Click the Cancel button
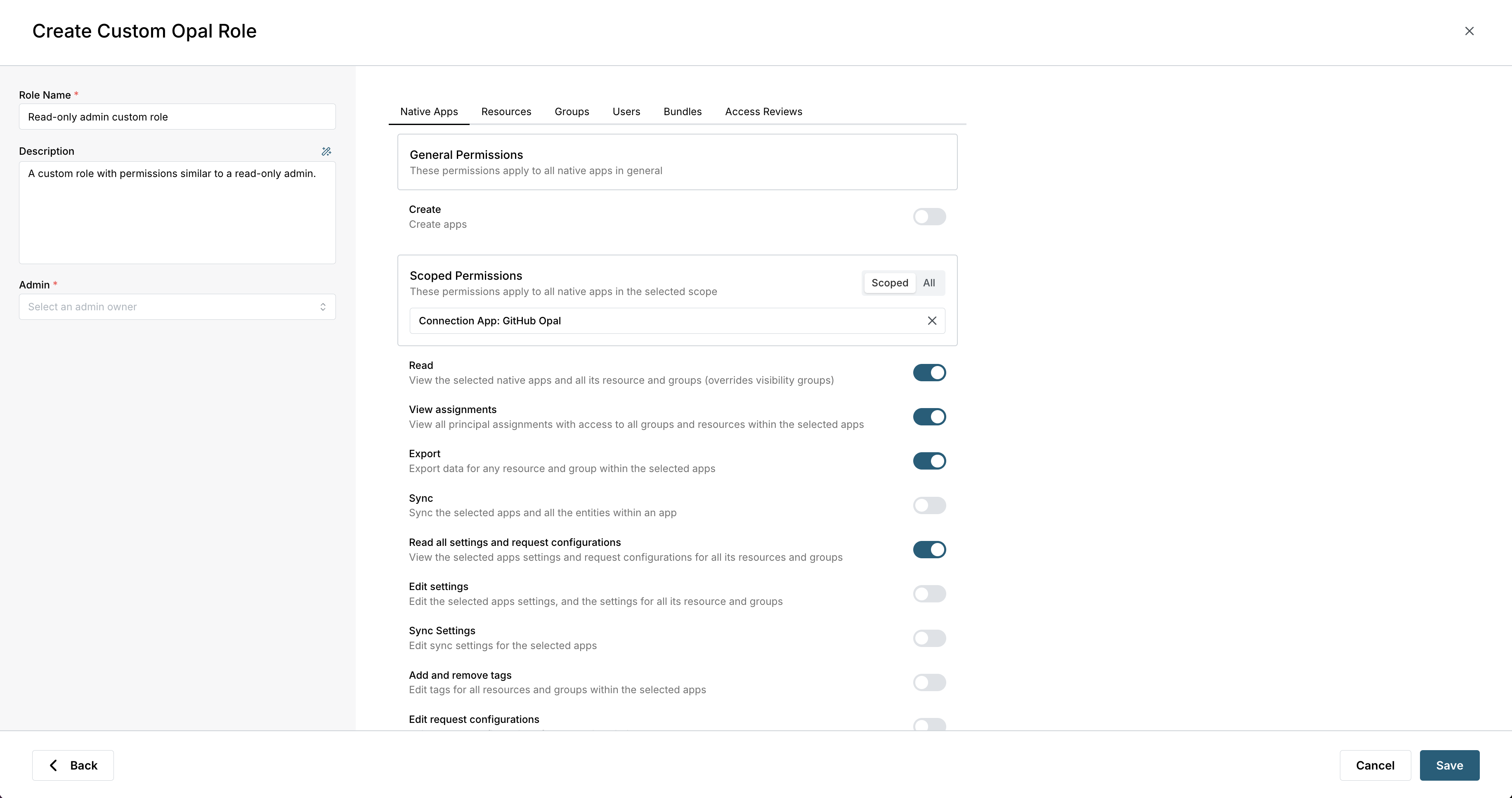This screenshot has width=1512, height=798. (x=1375, y=765)
